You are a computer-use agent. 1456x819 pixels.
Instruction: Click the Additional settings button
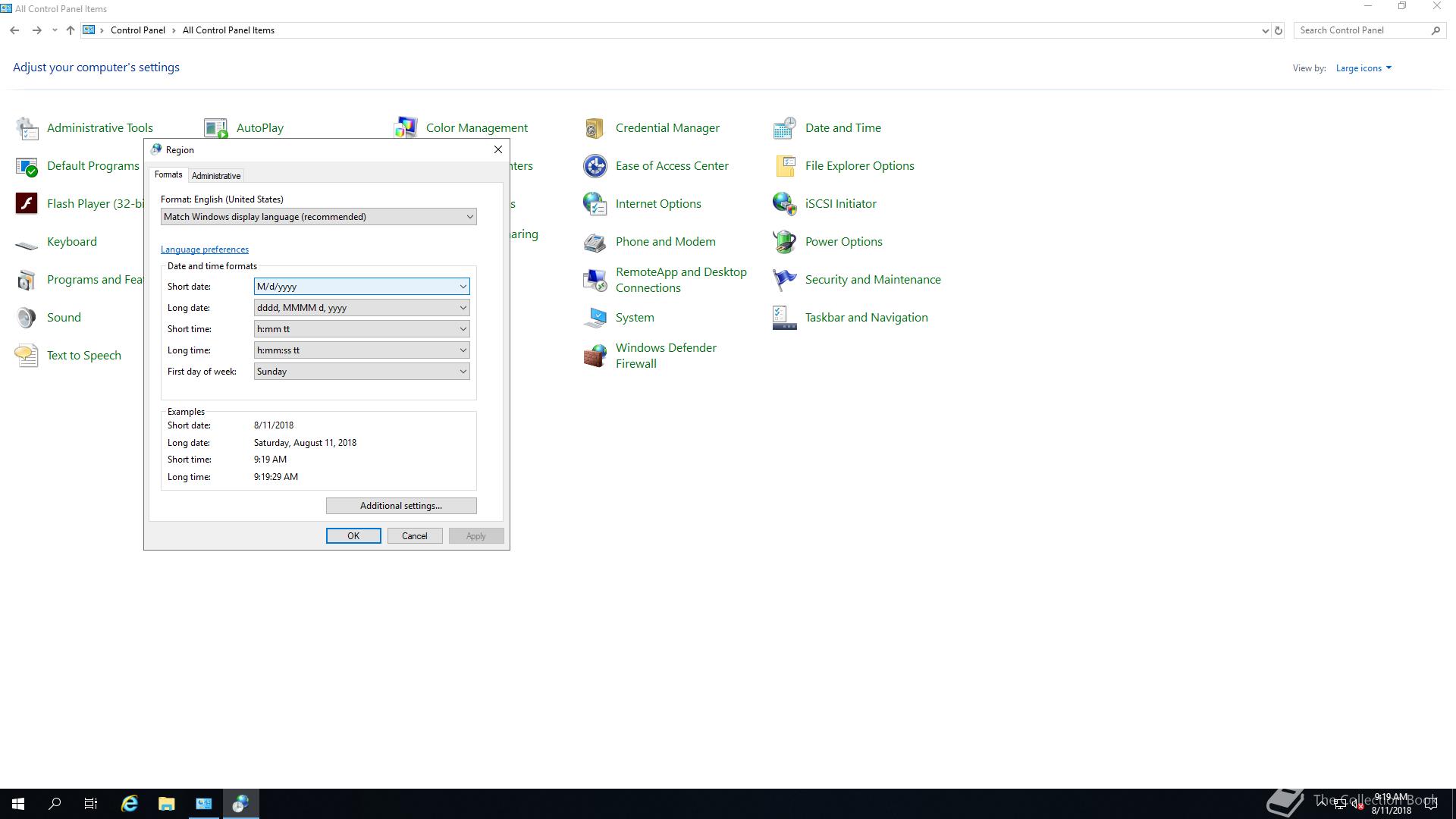(401, 506)
